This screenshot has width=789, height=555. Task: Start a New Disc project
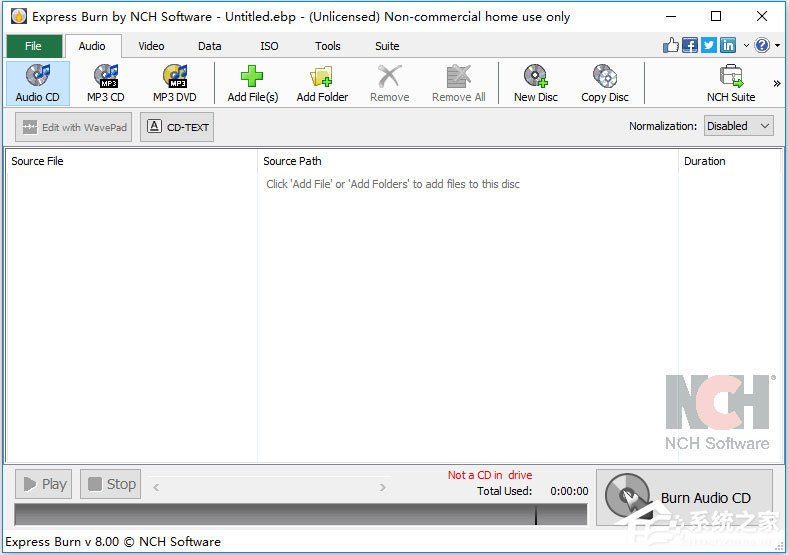[x=536, y=84]
